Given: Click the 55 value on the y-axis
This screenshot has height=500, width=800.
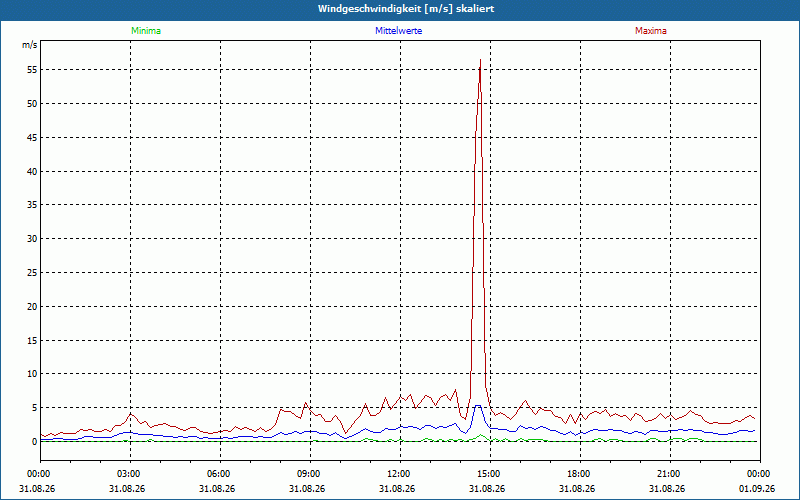Looking at the screenshot, I should coord(33,70).
